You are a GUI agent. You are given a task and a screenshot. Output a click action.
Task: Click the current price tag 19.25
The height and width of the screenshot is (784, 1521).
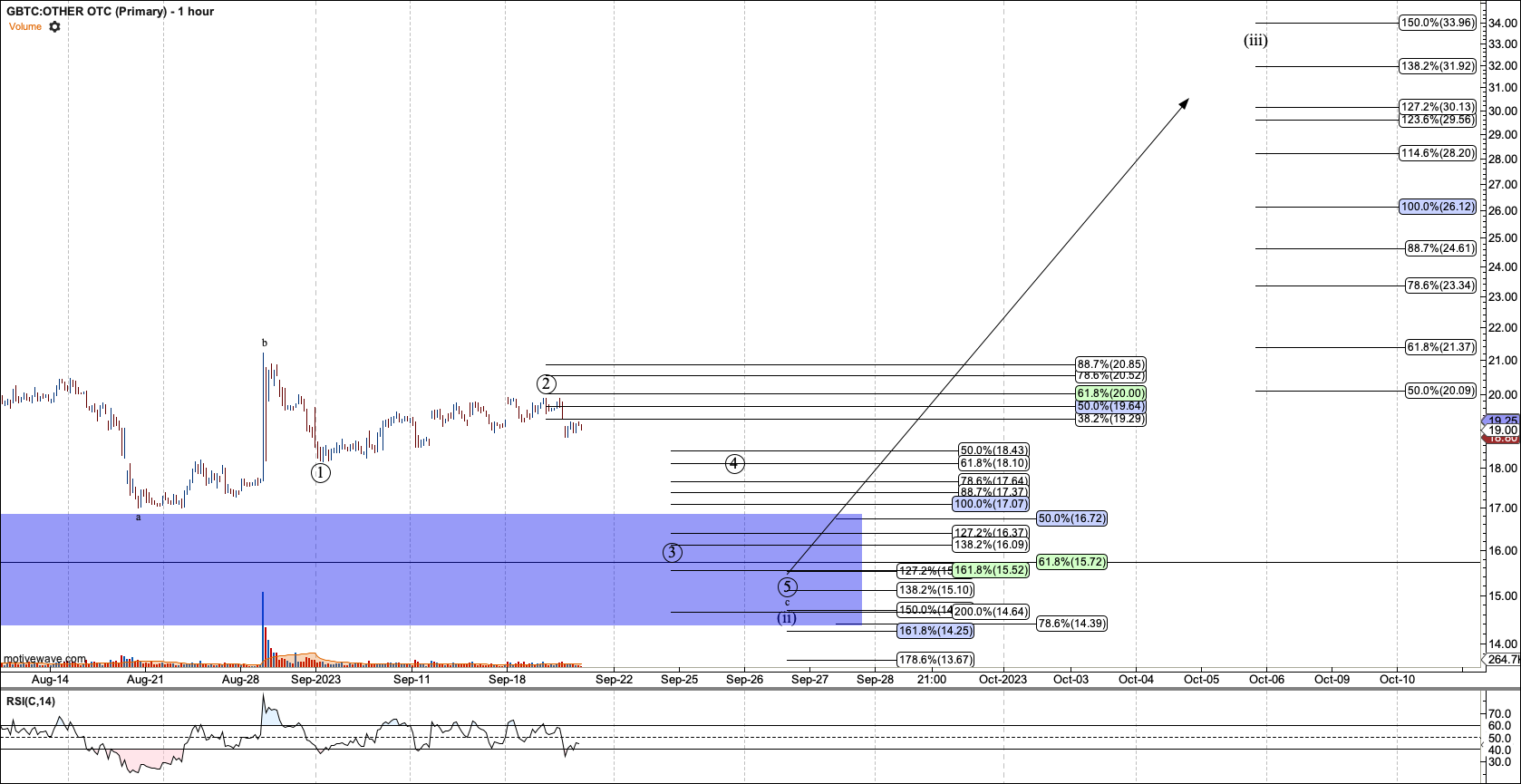click(1503, 421)
